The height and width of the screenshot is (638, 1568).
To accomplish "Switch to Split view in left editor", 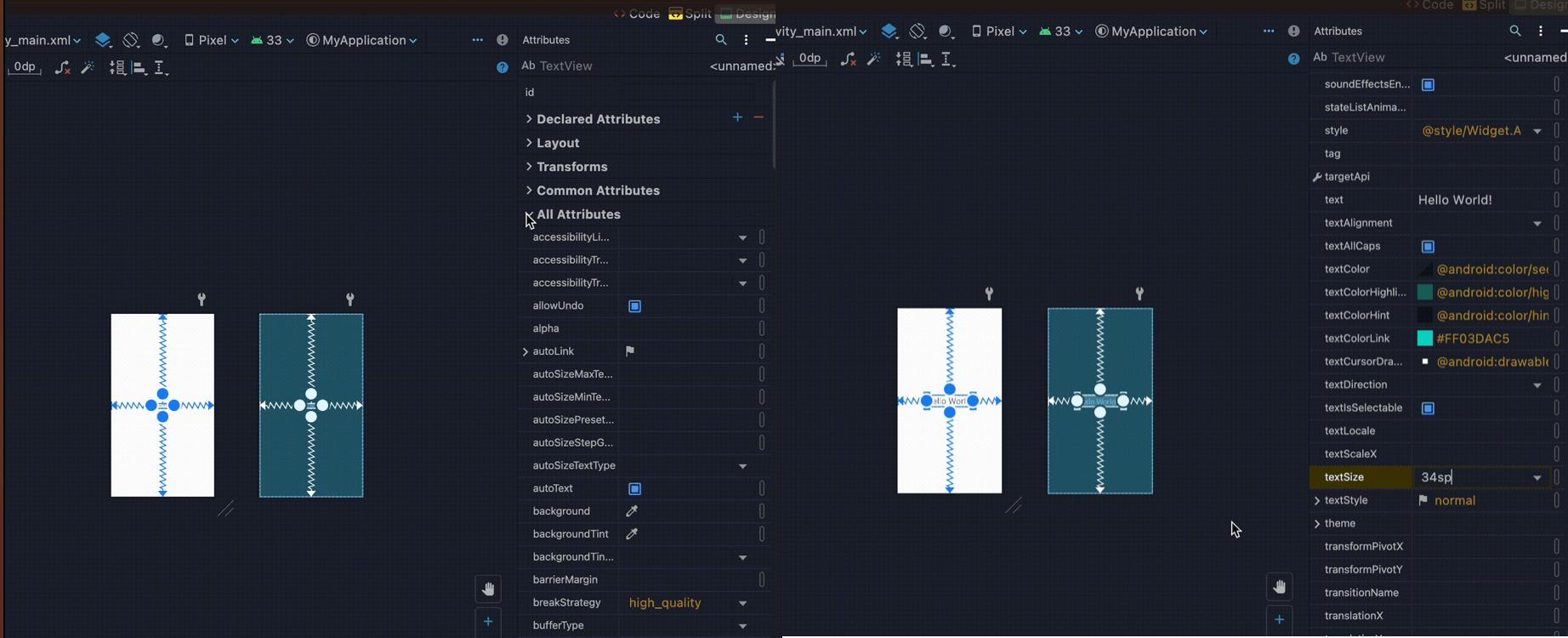I will (690, 14).
